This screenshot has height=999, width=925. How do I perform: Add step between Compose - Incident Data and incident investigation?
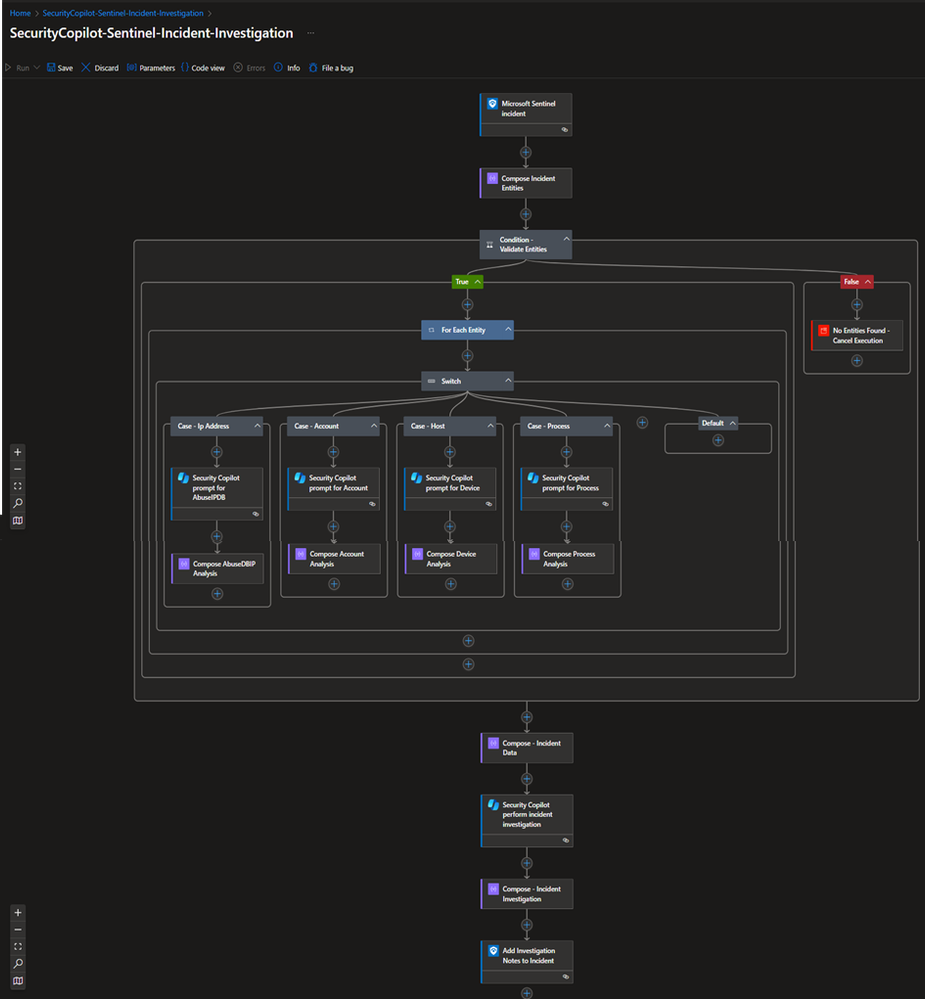[x=527, y=779]
